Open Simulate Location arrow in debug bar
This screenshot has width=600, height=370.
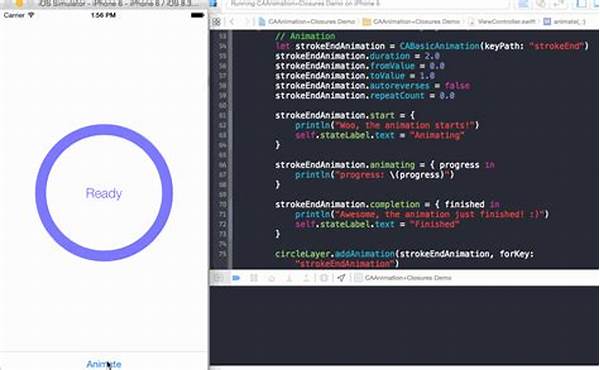[x=341, y=278]
